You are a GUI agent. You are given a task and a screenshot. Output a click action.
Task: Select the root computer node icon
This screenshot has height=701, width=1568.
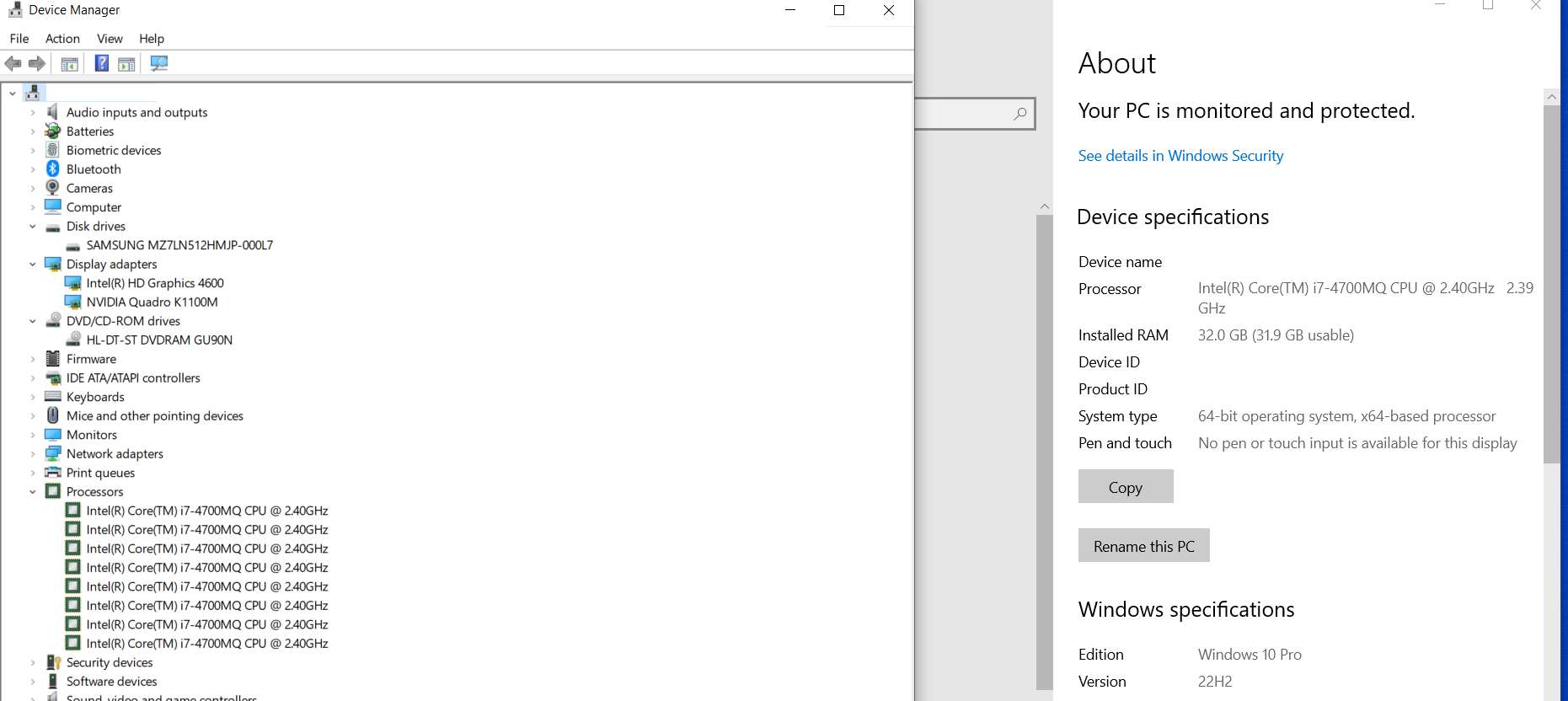33,93
